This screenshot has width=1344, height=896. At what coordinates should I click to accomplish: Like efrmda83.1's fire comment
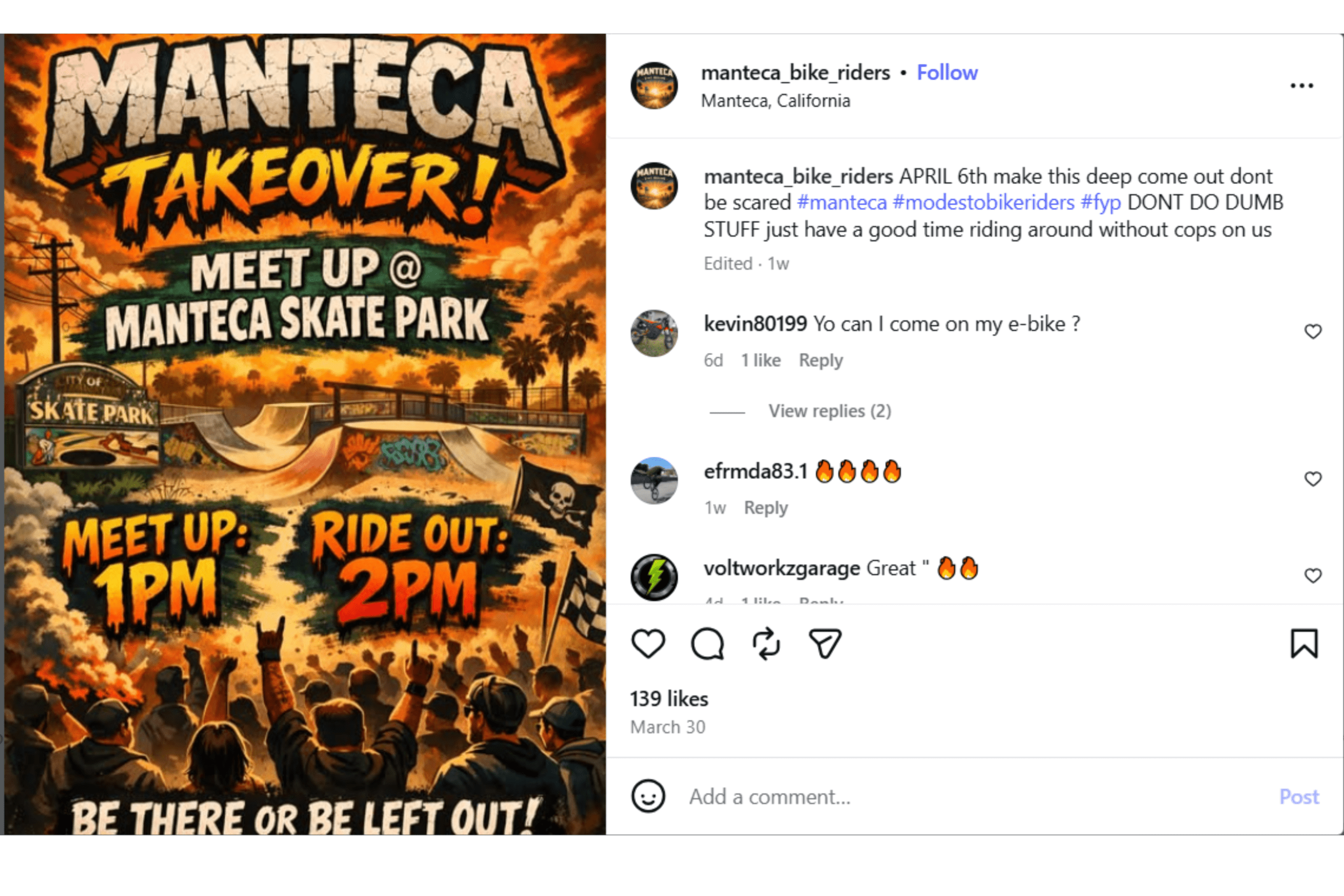(x=1313, y=479)
